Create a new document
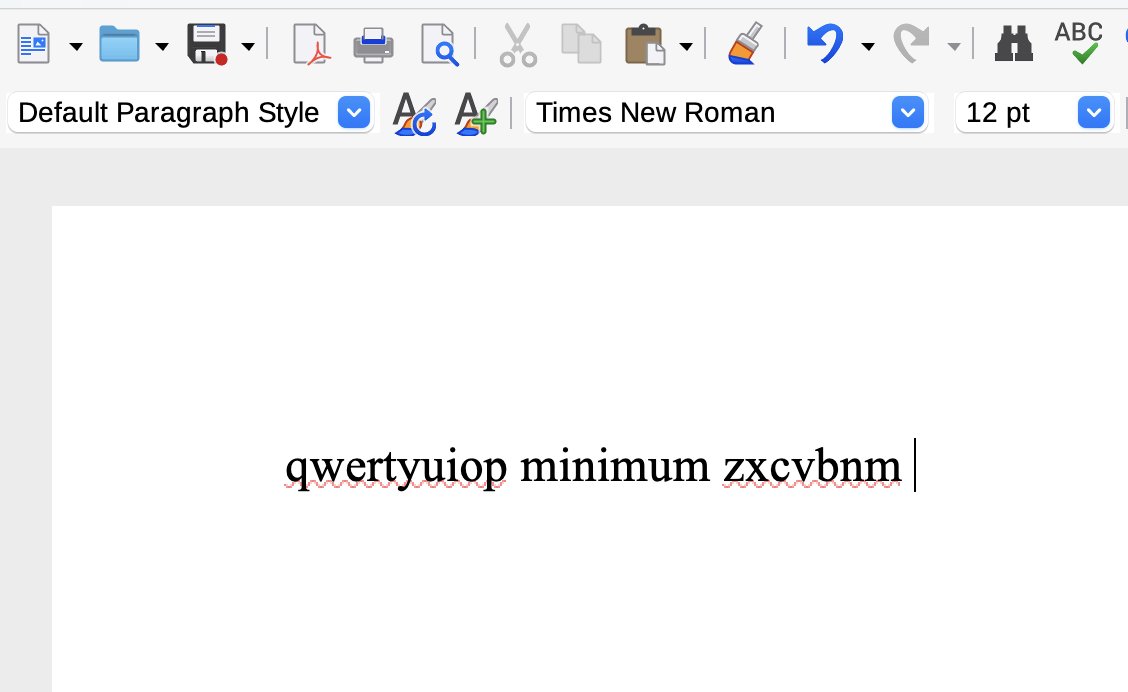Viewport: 1128px width, 692px height. [x=33, y=43]
